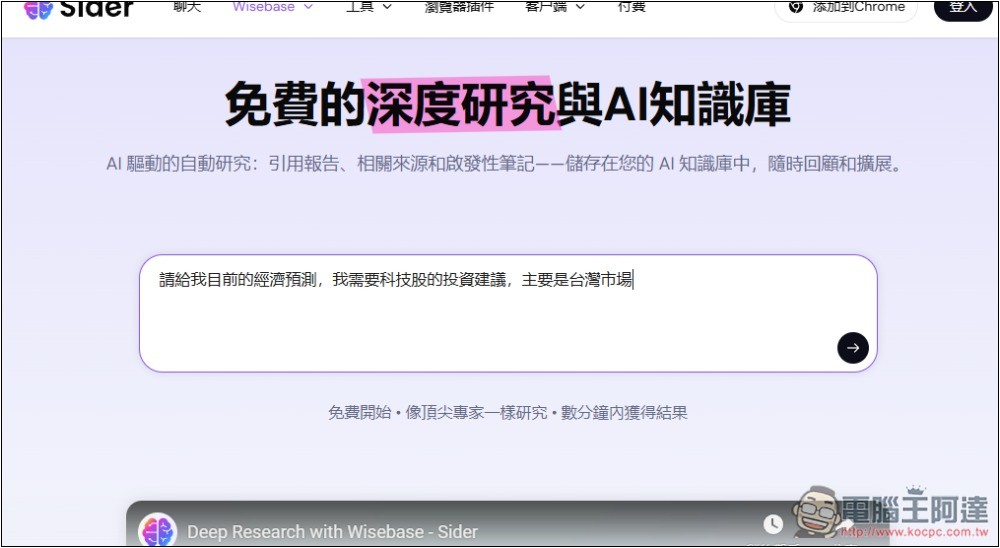1000x548 pixels.
Task: Open the 聊天 menu item
Action: point(187,7)
